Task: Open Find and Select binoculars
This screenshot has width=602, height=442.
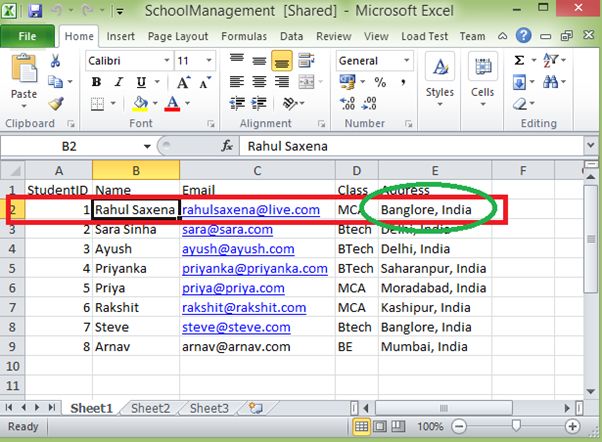Action: point(551,82)
